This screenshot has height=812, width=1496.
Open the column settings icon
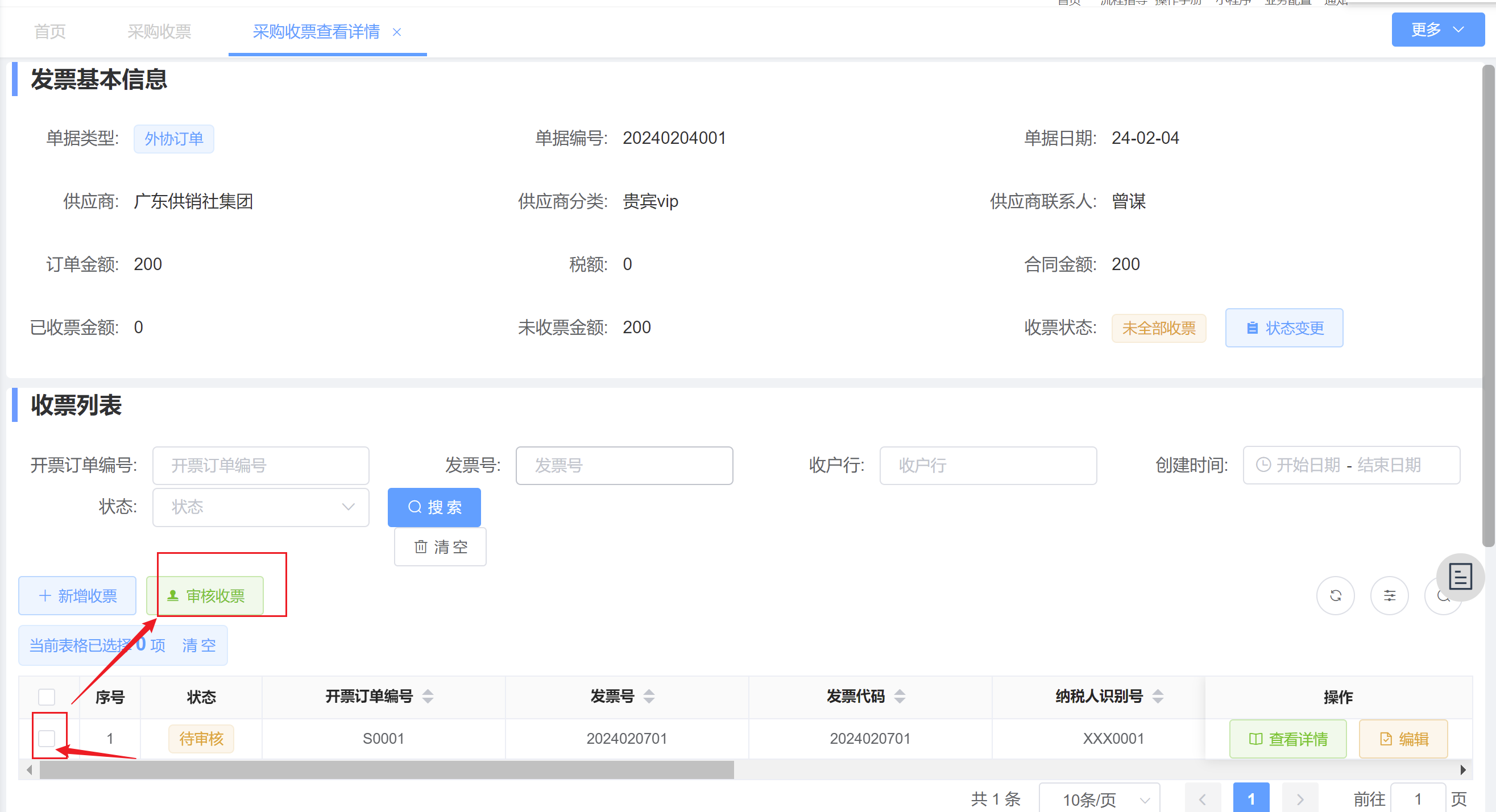pos(1389,595)
